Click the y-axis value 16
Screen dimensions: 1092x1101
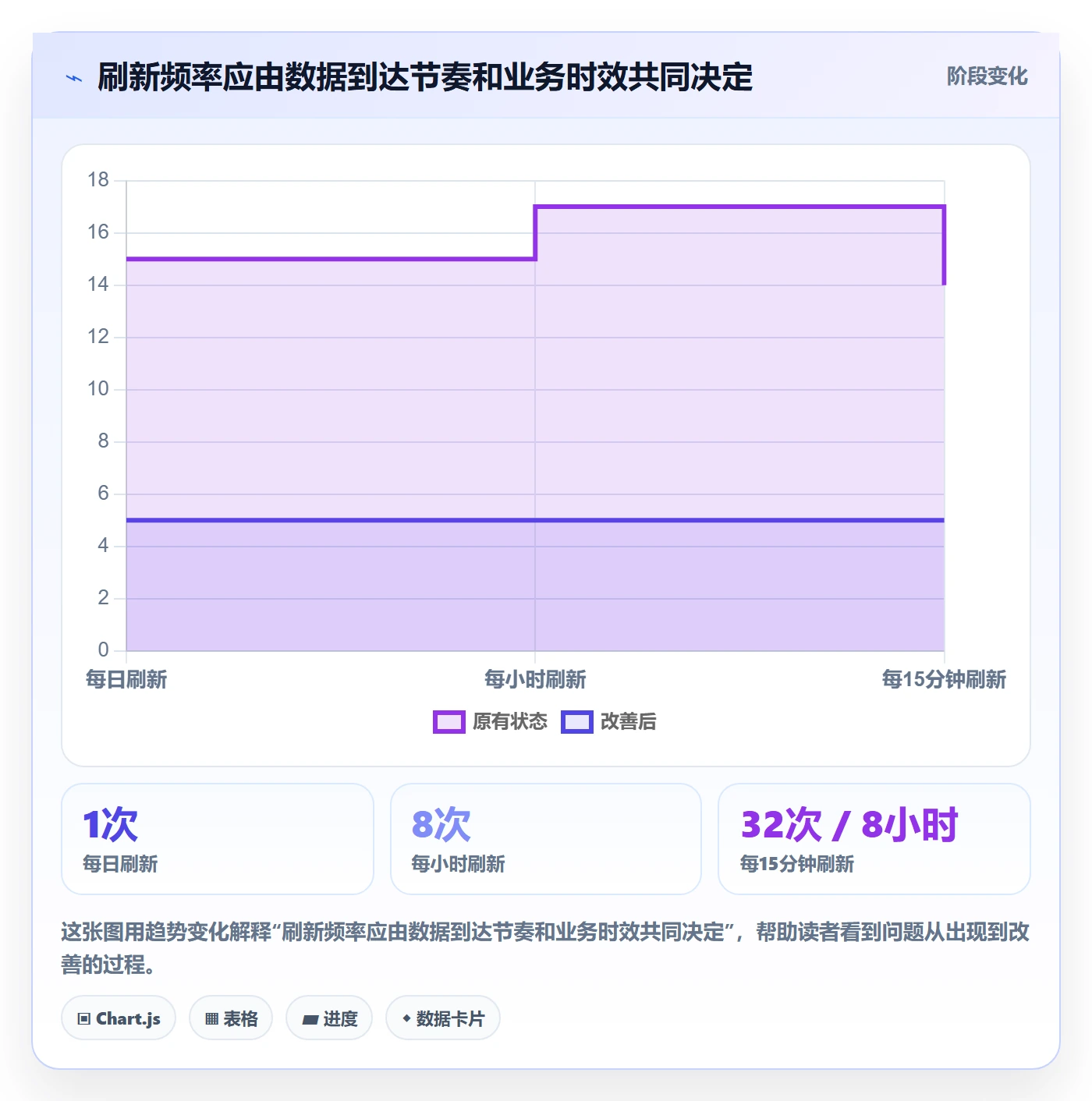click(x=98, y=232)
